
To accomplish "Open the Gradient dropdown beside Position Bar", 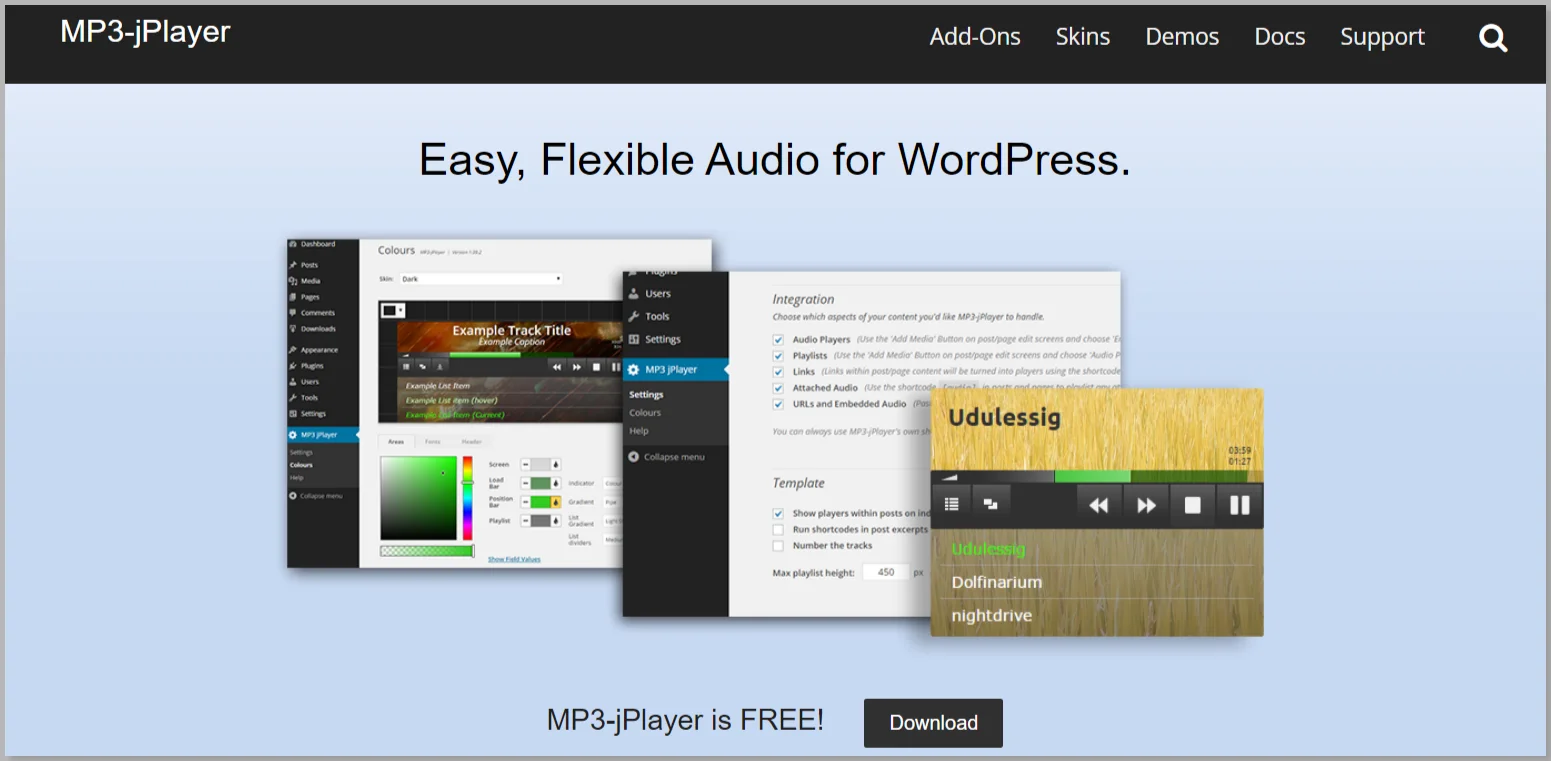I will tap(612, 502).
